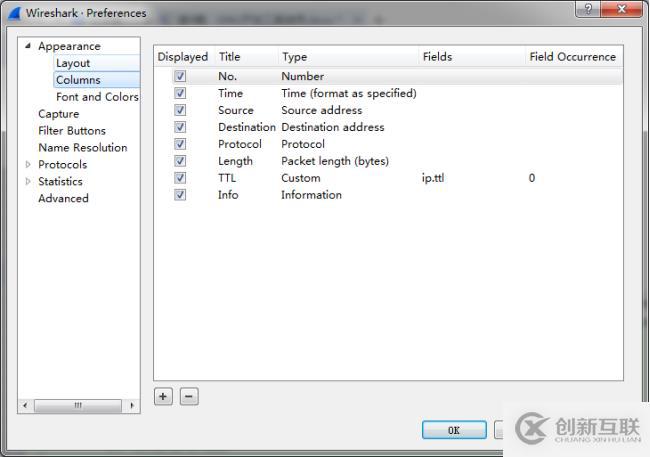
Task: Confirm changes with OK button
Action: (x=454, y=430)
